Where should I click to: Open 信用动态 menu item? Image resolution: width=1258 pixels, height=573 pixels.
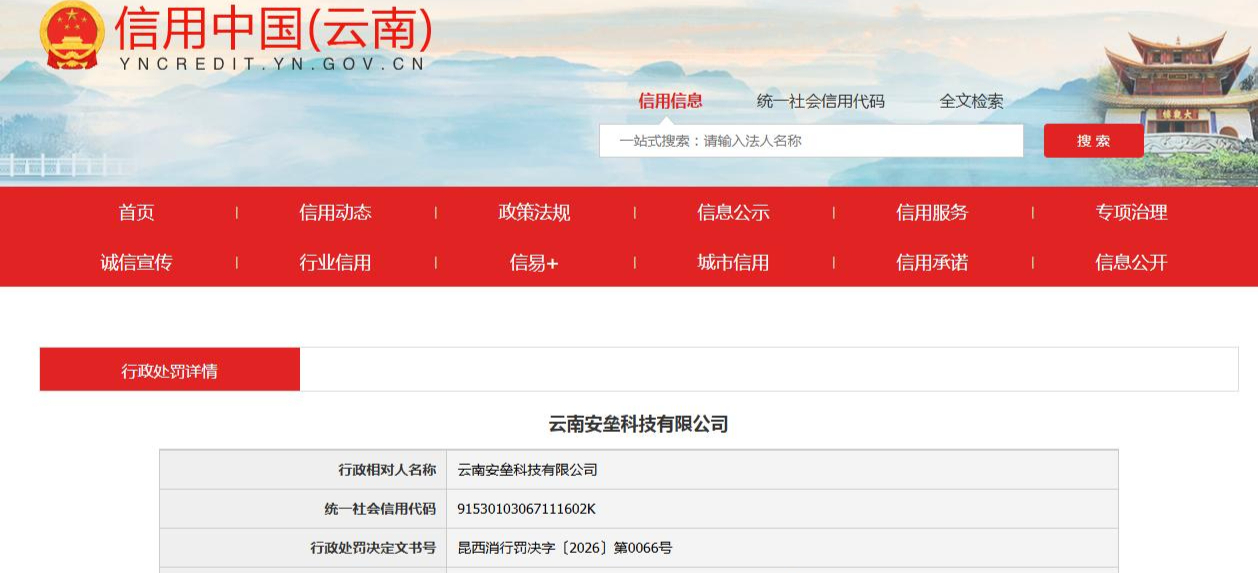[335, 212]
